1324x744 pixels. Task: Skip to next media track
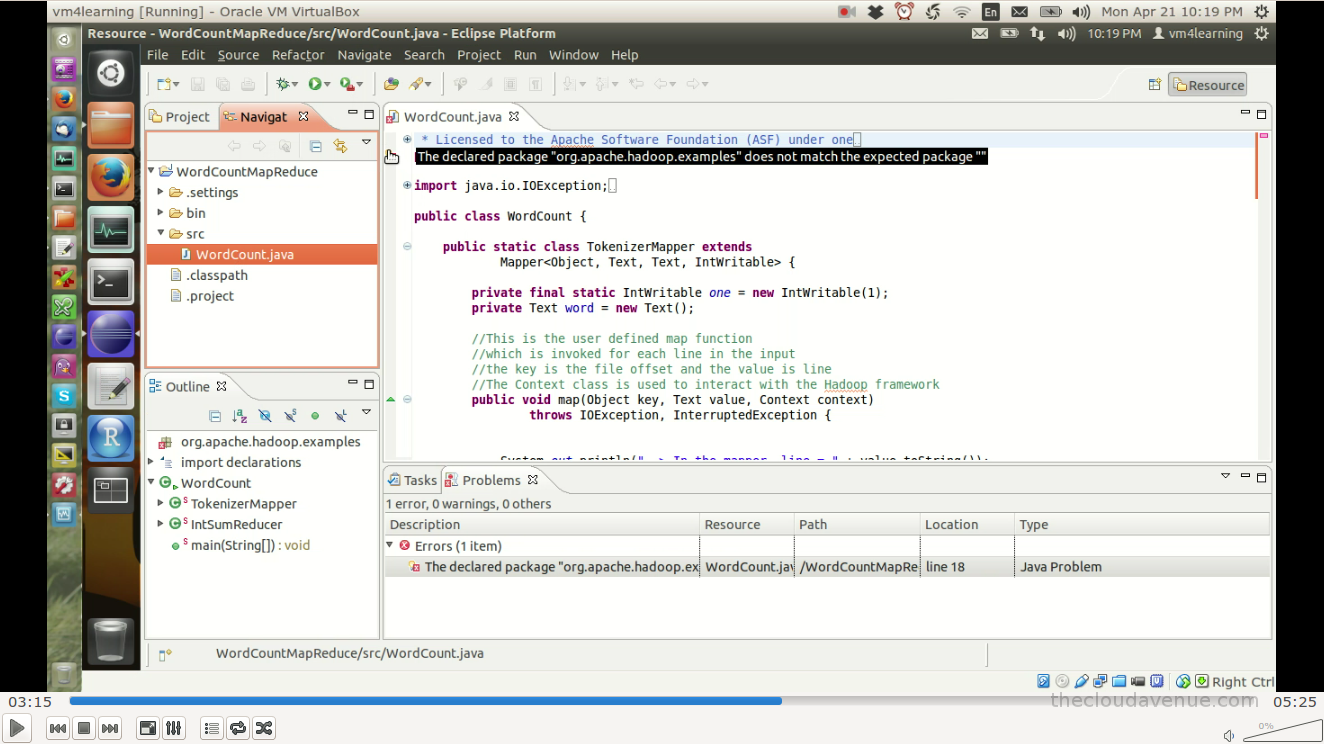[110, 728]
